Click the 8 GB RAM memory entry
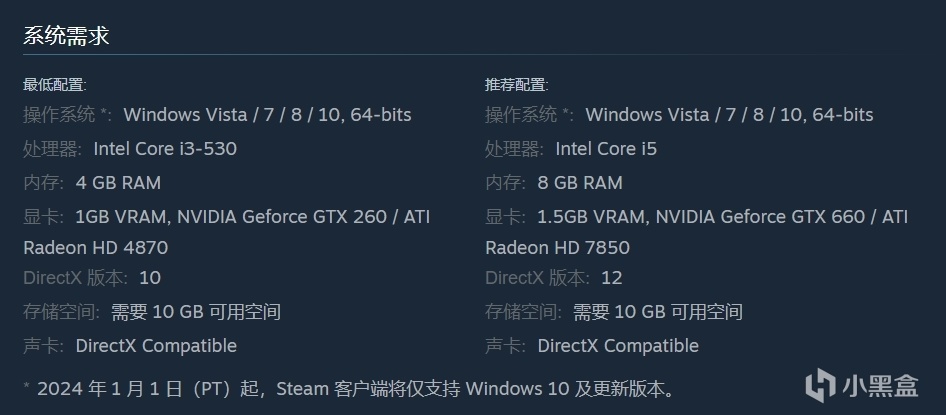Screen dimensions: 946x415 580,183
